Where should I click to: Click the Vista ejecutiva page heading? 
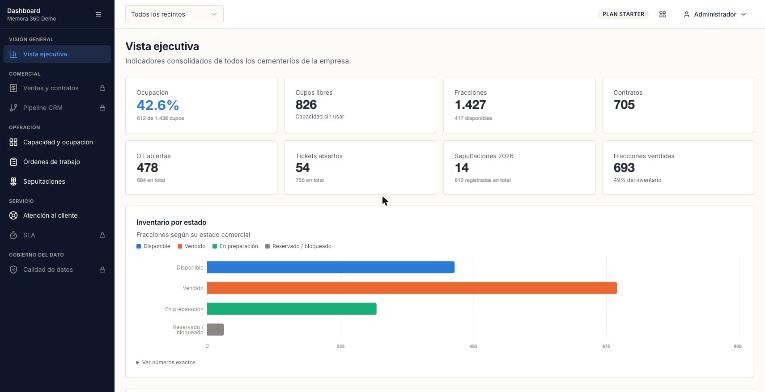click(x=162, y=46)
